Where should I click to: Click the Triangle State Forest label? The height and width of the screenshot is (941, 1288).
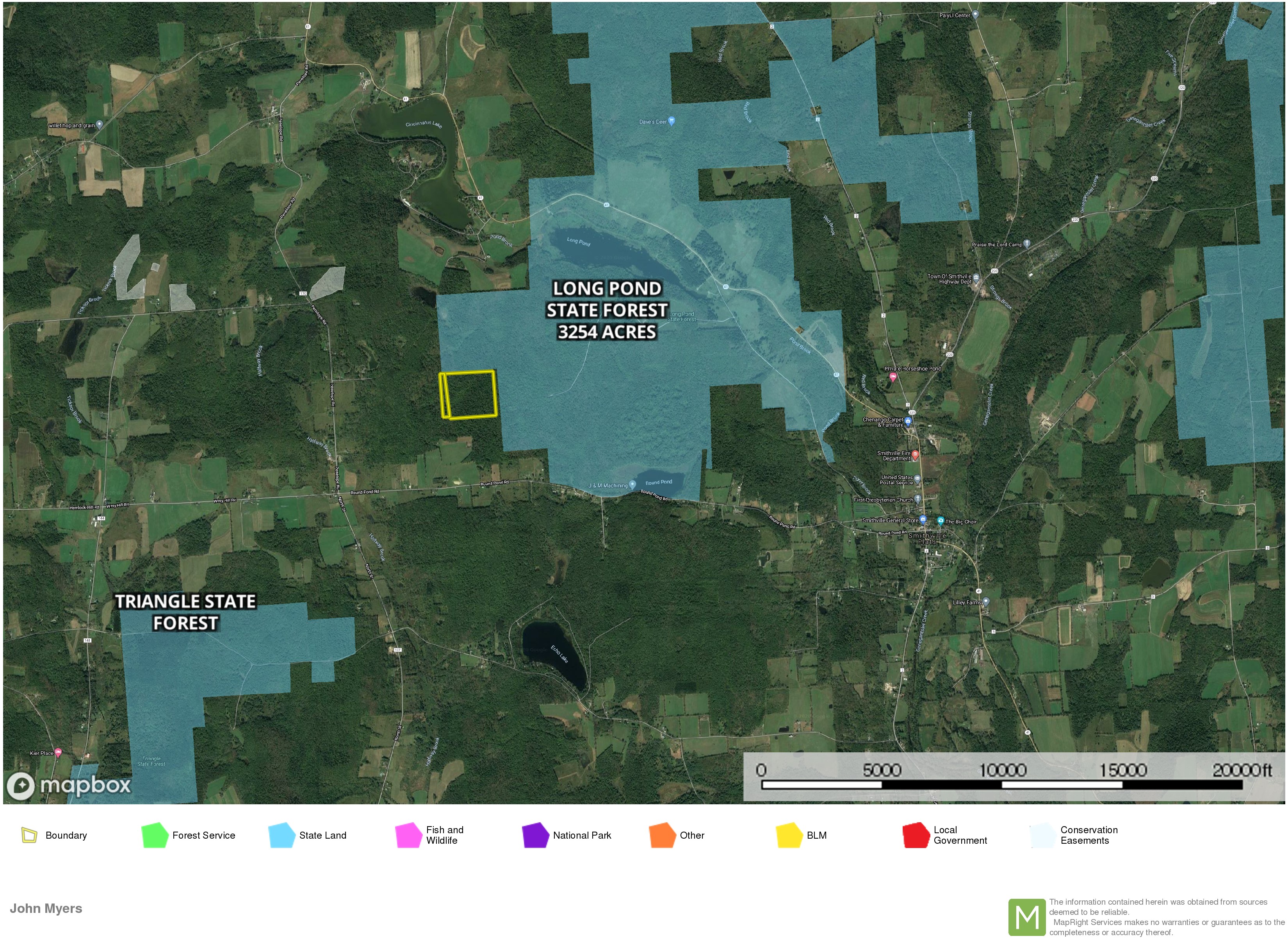(x=185, y=612)
